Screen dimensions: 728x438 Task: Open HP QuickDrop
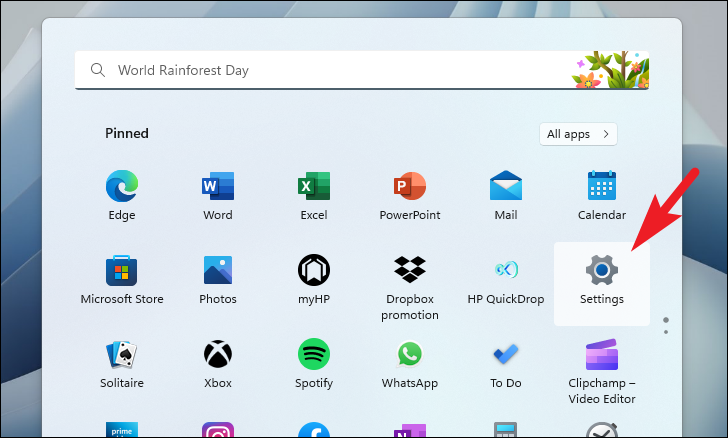coord(506,280)
